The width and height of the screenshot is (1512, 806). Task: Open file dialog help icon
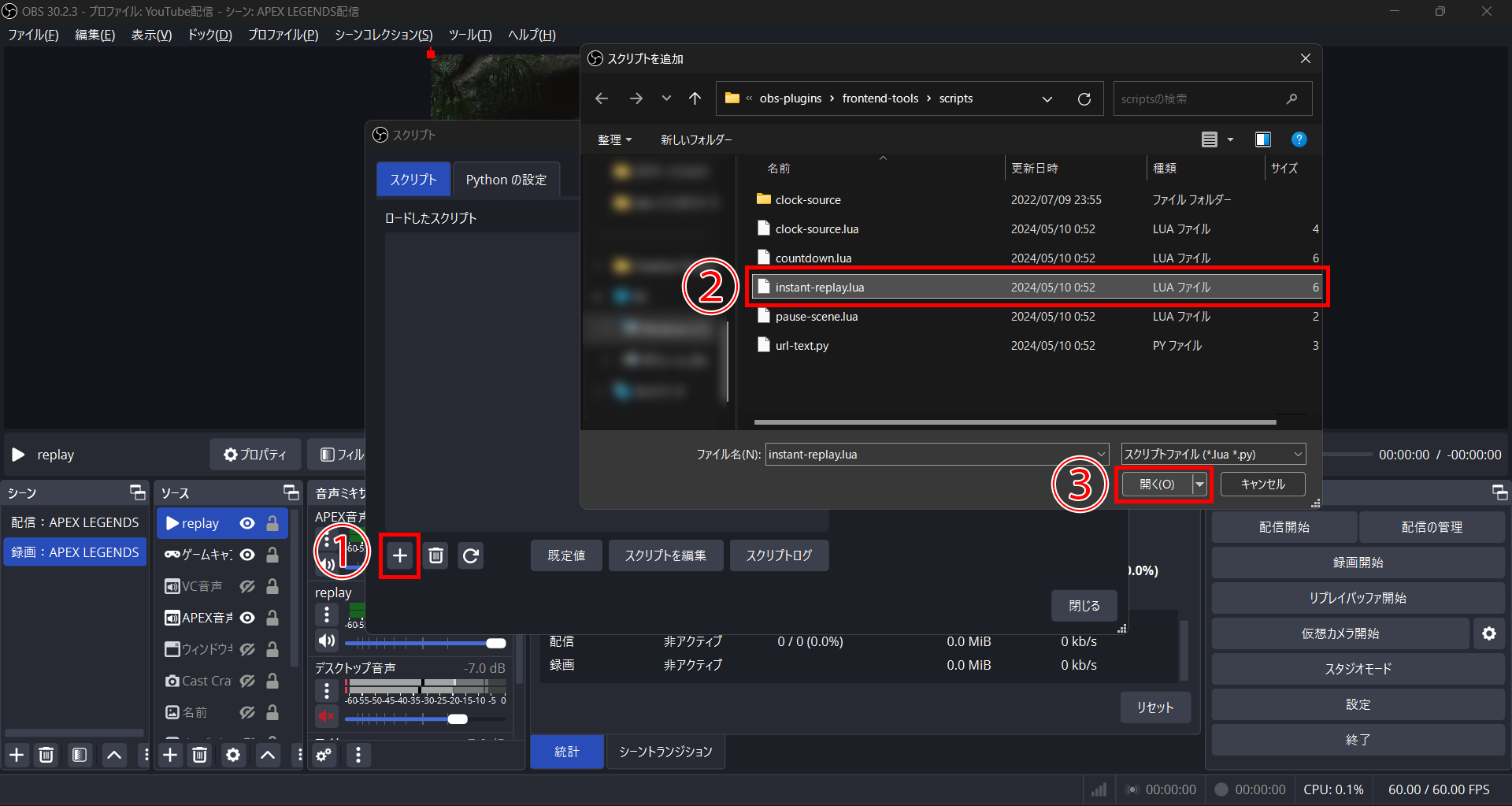[1299, 139]
